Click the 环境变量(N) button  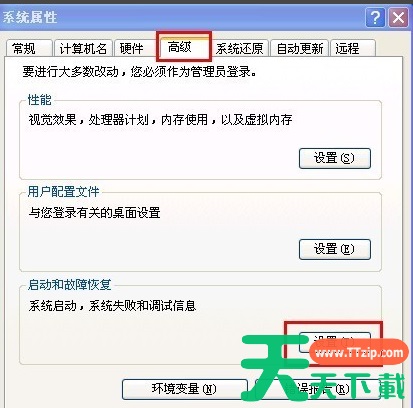(185, 389)
